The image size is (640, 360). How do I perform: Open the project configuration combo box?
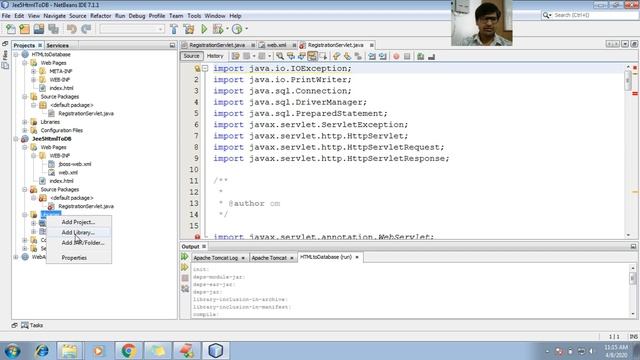[x=131, y=29]
